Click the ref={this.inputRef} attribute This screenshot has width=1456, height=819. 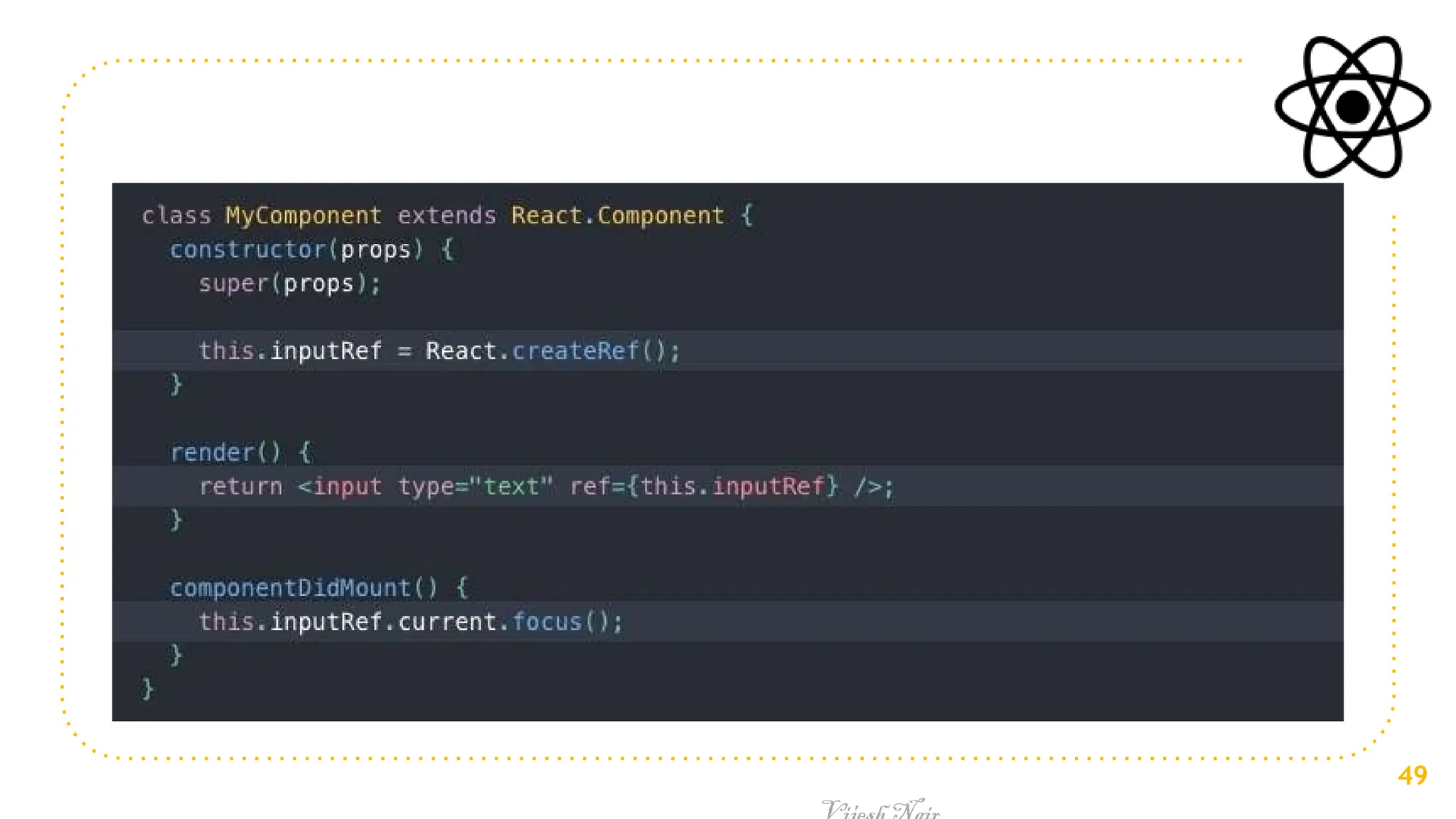tap(704, 486)
